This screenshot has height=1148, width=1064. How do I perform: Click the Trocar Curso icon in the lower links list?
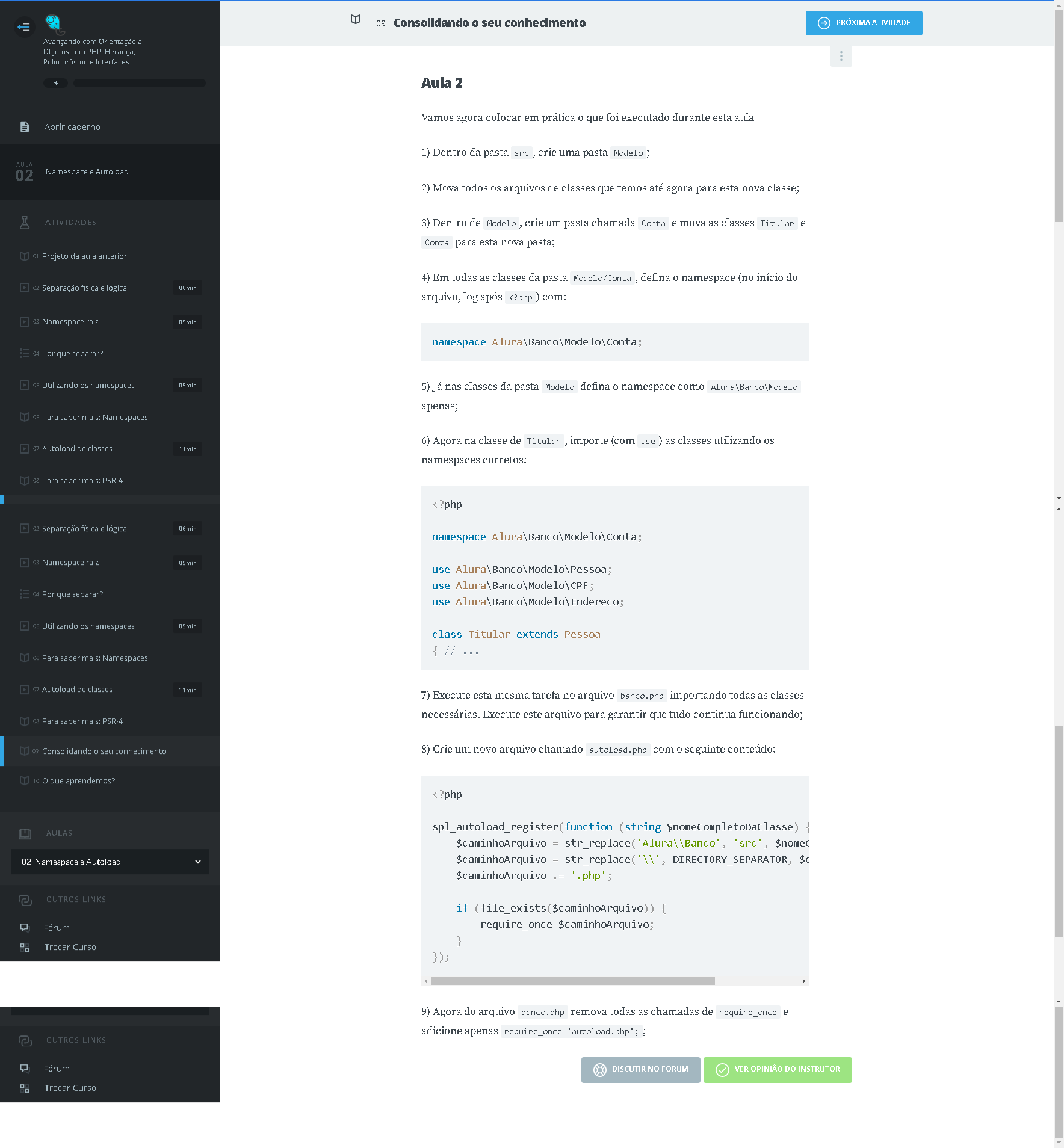pyautogui.click(x=25, y=1087)
